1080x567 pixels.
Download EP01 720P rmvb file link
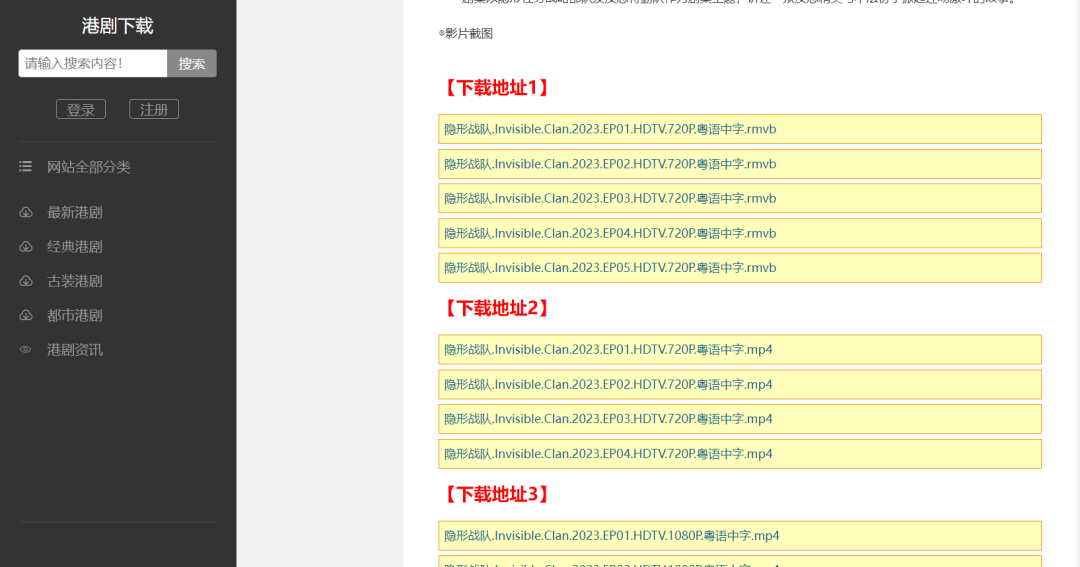point(610,129)
